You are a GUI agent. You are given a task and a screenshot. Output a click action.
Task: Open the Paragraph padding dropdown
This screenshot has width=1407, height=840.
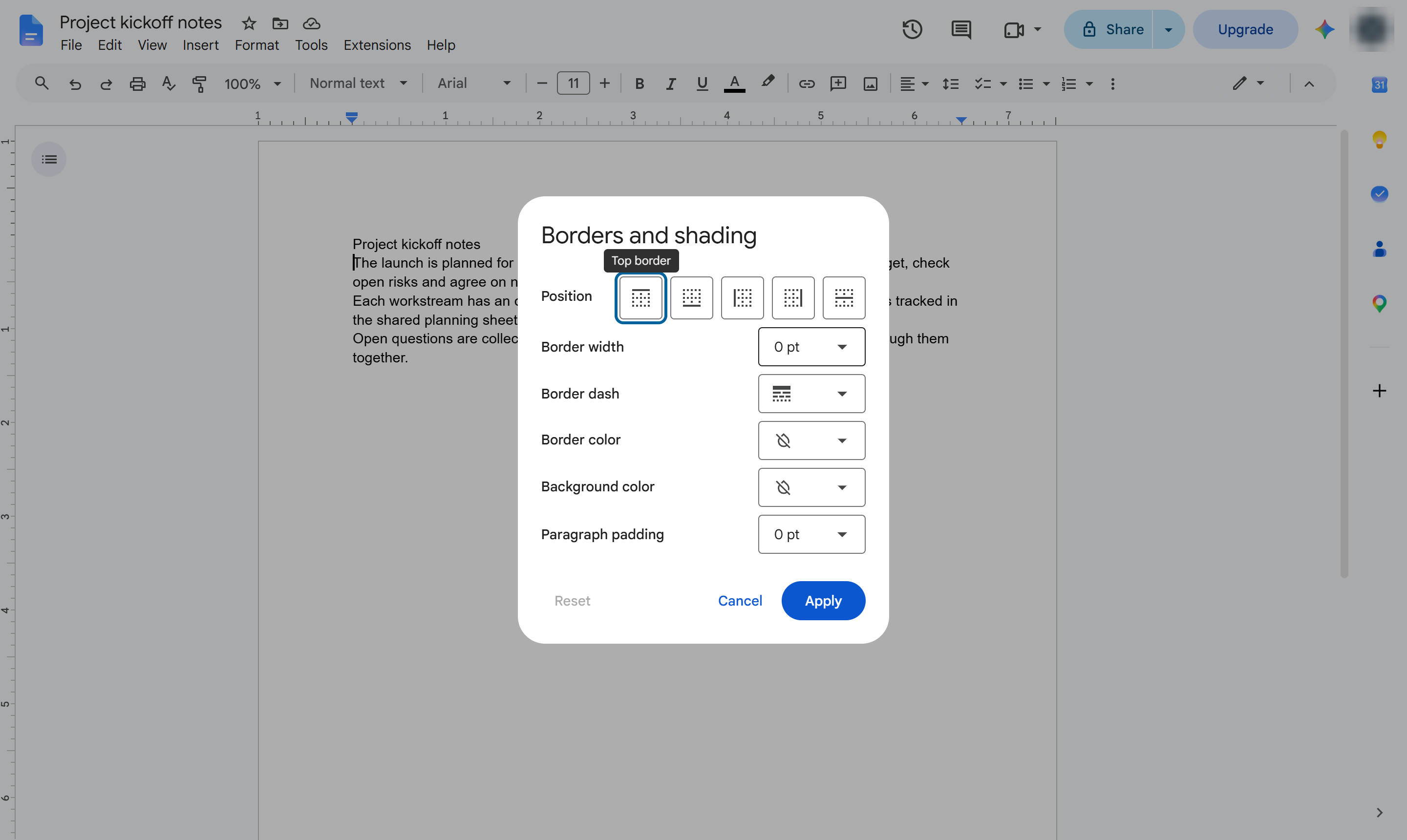(811, 534)
